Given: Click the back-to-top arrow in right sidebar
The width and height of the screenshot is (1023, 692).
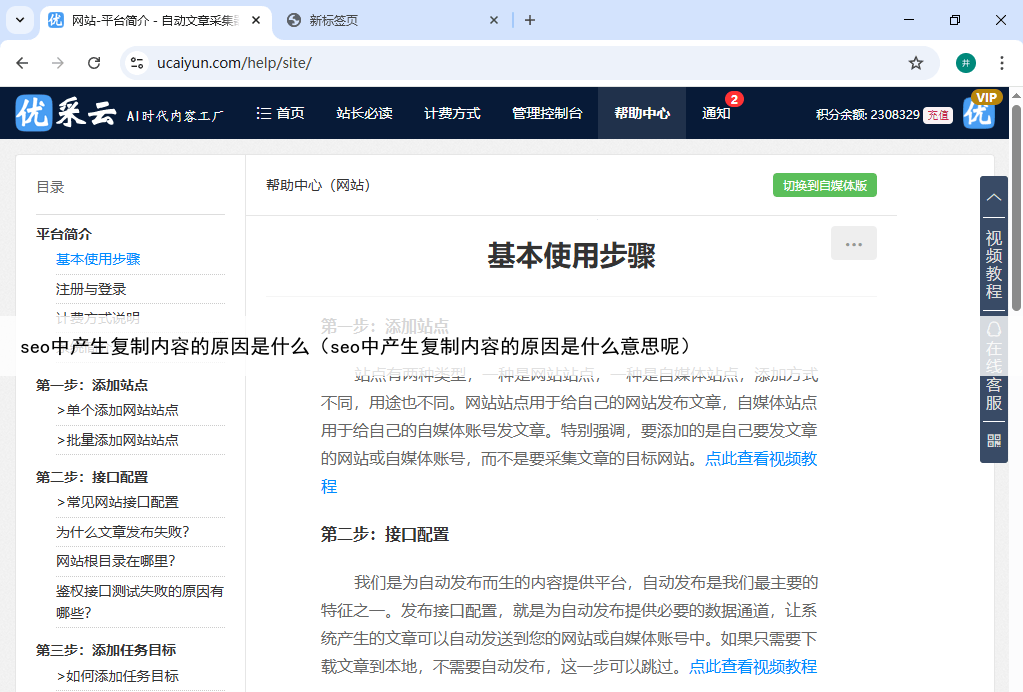Looking at the screenshot, I should click(x=993, y=197).
